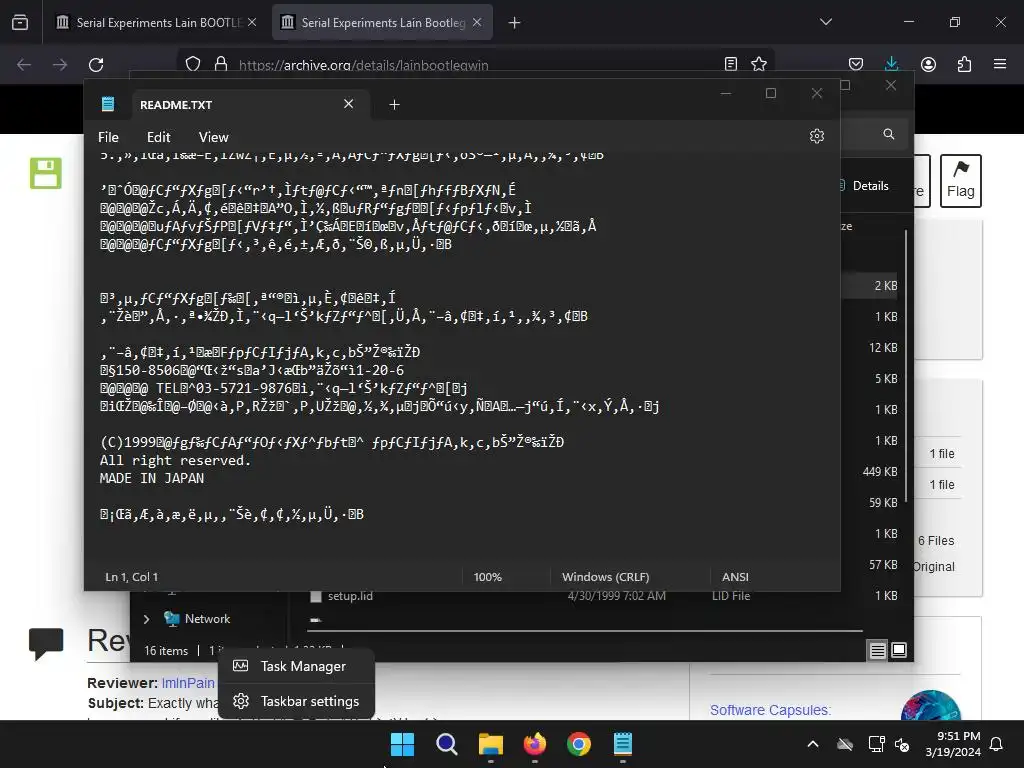Close the README.TXT tab
The width and height of the screenshot is (1024, 768).
349,104
